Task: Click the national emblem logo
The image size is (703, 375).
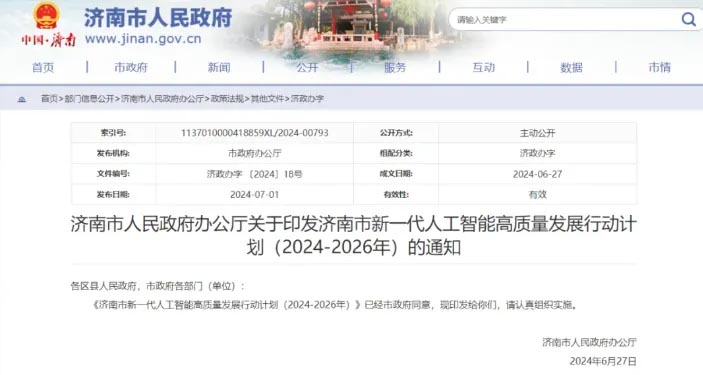Action: coord(47,16)
